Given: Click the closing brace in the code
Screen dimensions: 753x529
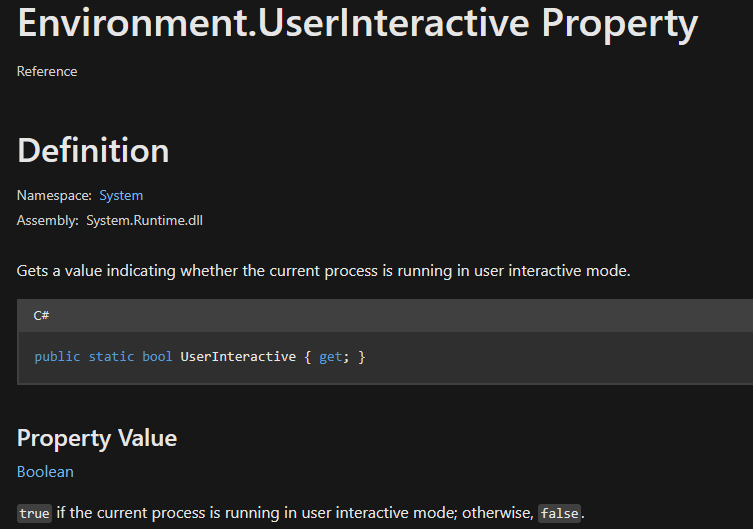Looking at the screenshot, I should (361, 357).
